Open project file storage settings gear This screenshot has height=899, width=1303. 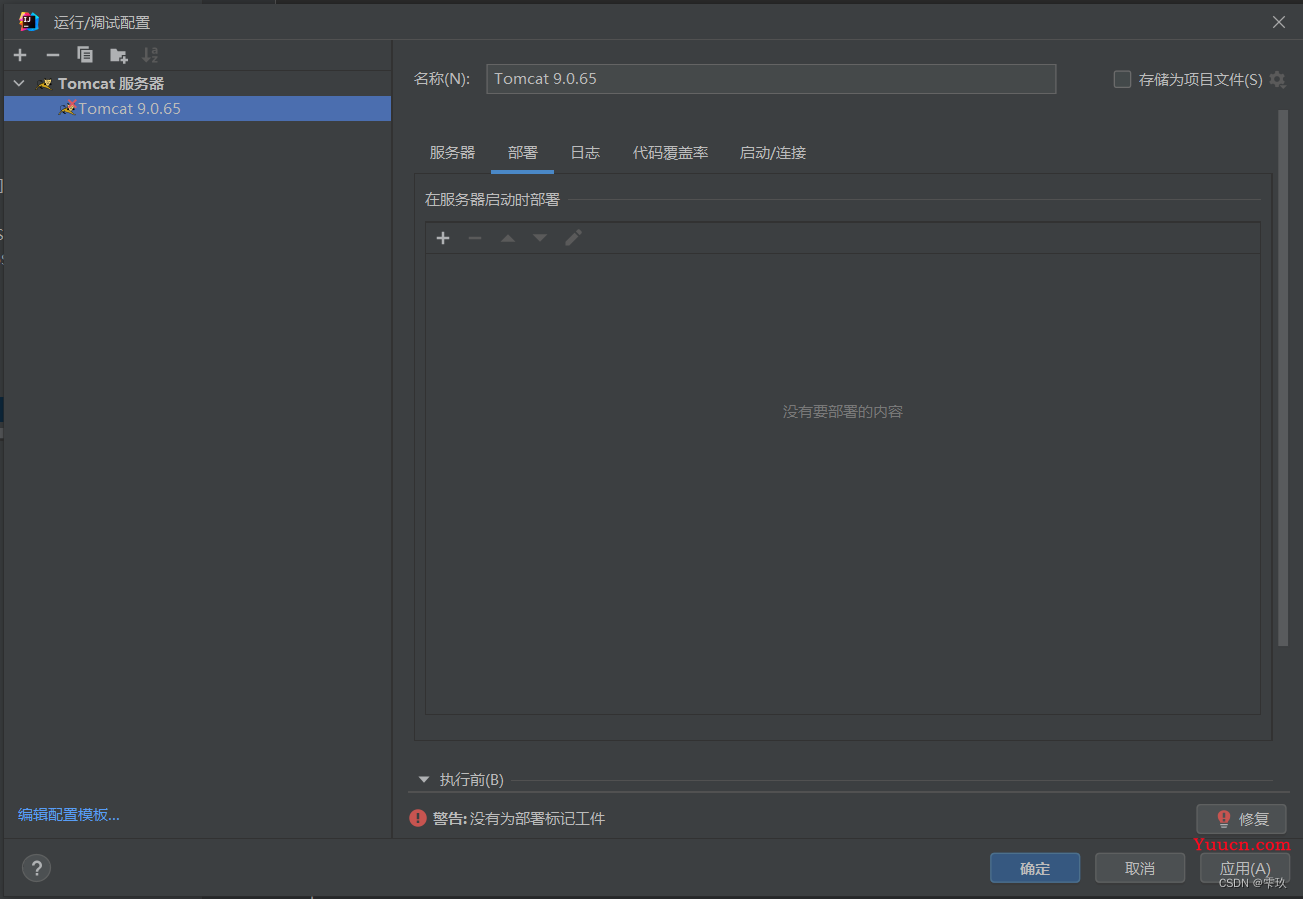[x=1277, y=79]
